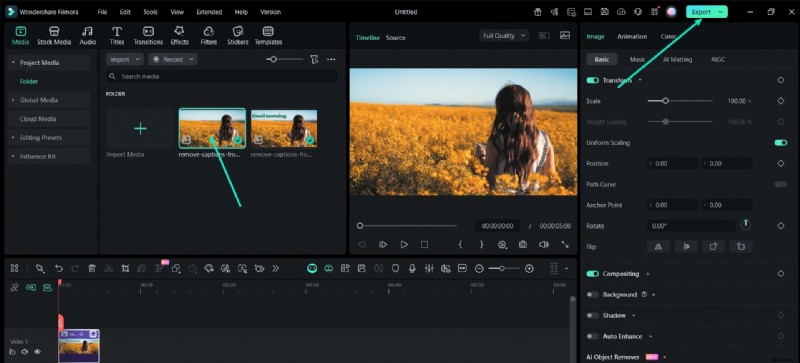800x363 pixels.
Task: Switch preview to Source tab
Action: [x=395, y=38]
